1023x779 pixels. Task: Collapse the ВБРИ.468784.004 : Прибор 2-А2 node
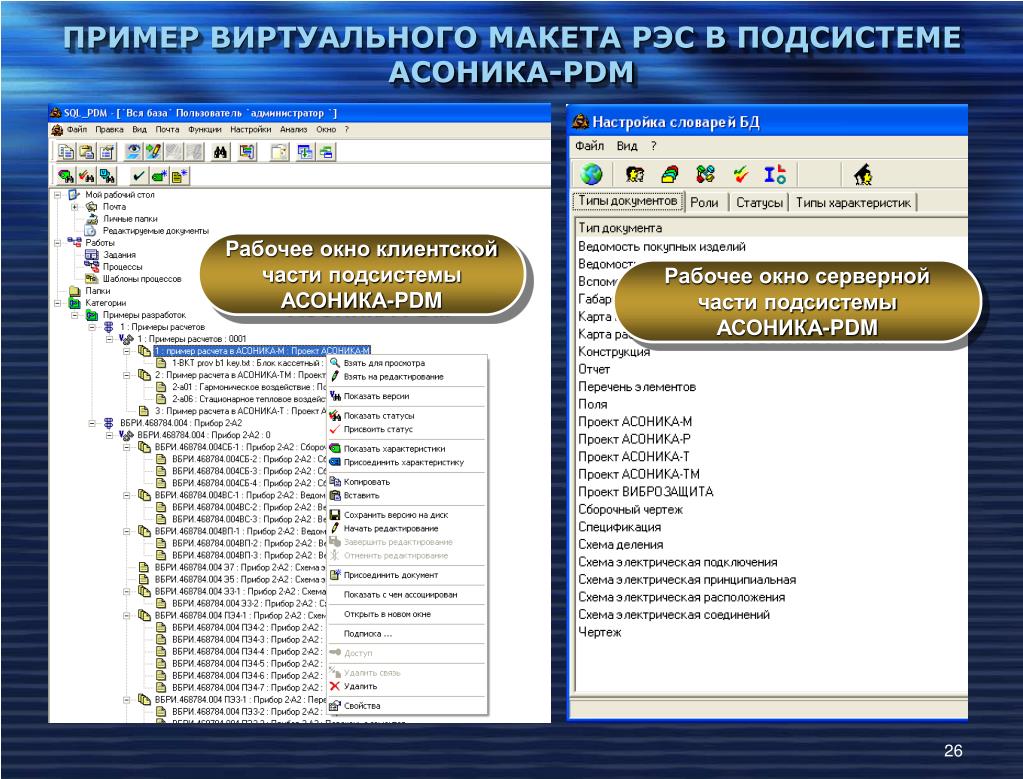click(92, 423)
